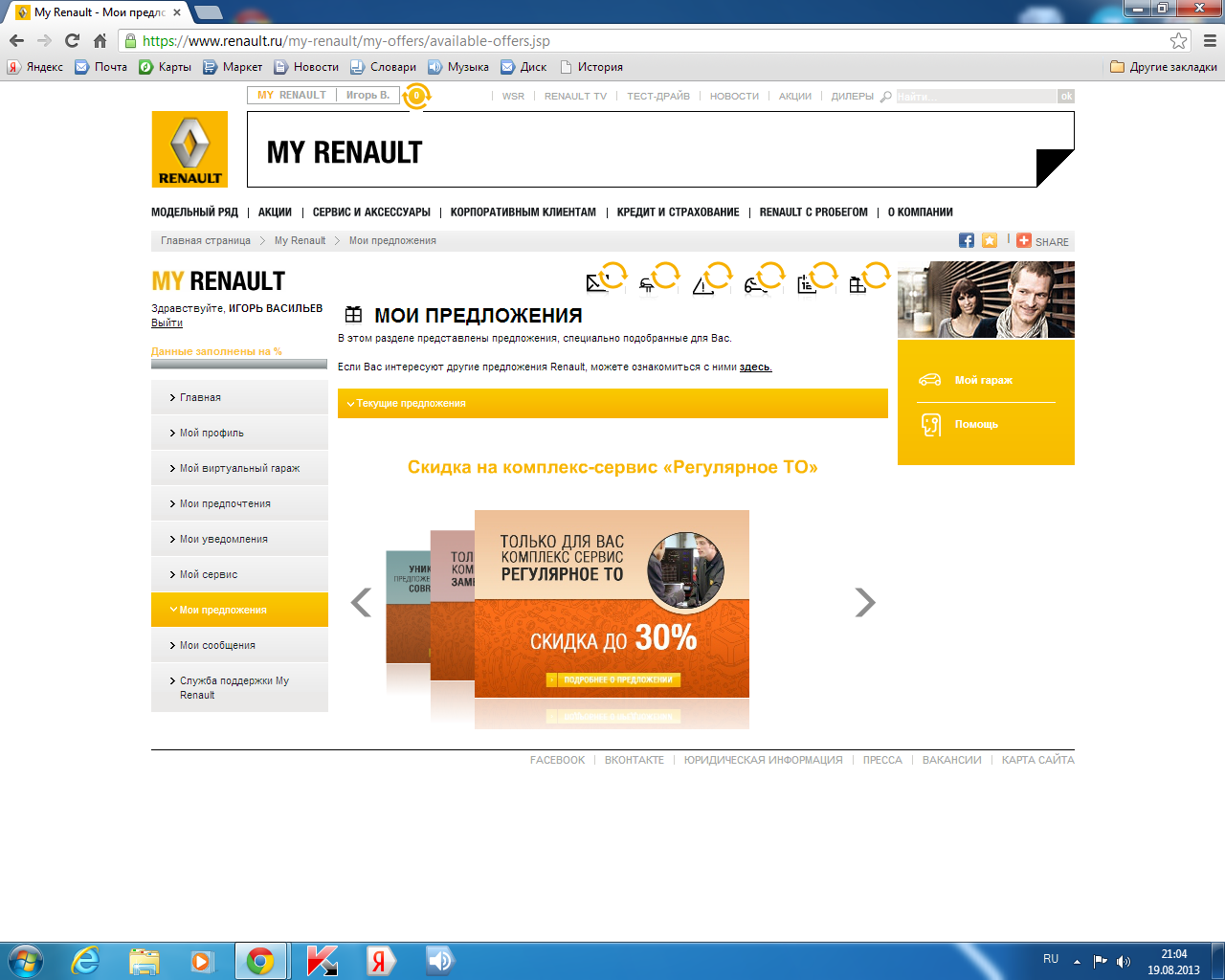Open Мой сервис in the sidebar
Screen dimensions: 1225x980
239,574
